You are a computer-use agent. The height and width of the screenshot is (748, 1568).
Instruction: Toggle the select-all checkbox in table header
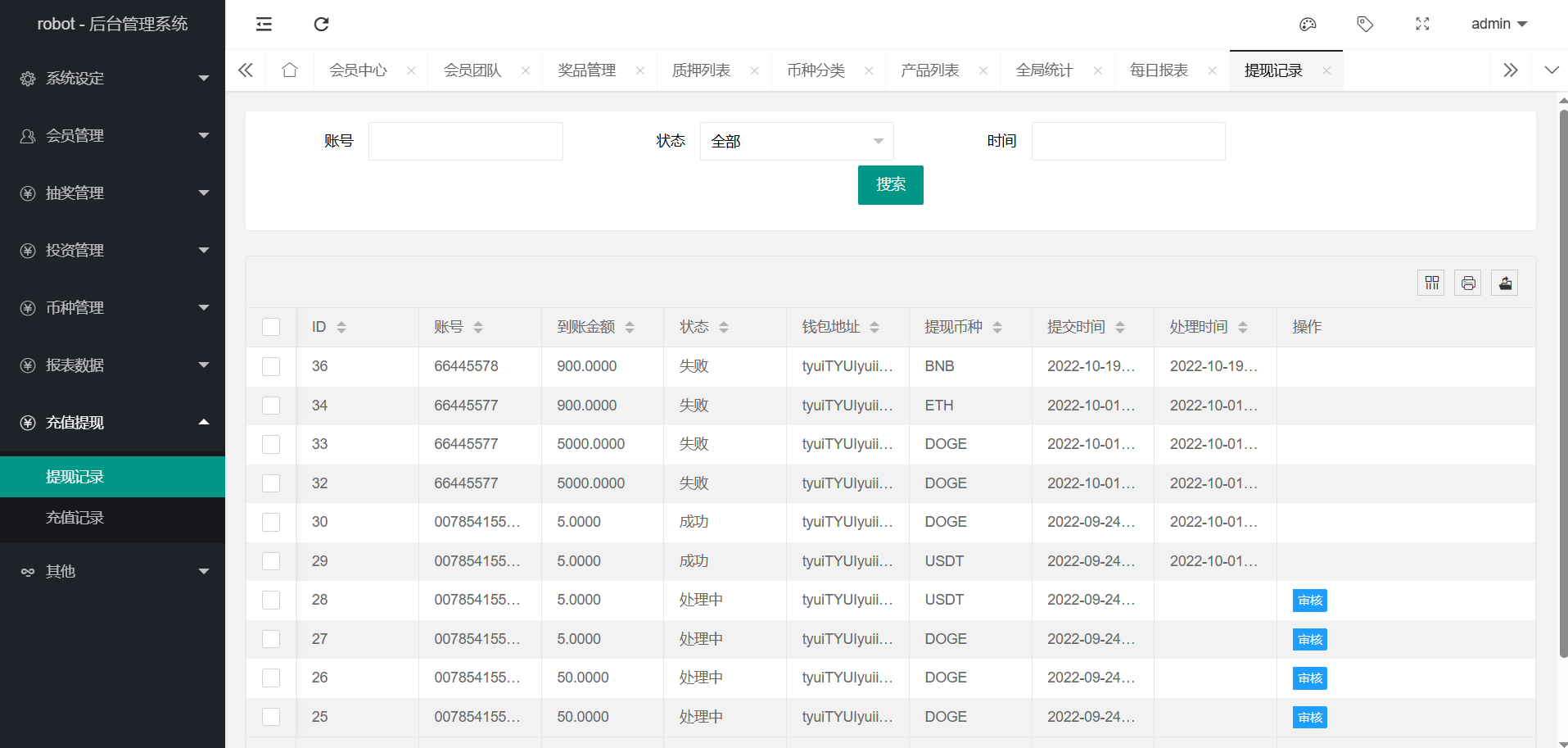click(271, 327)
